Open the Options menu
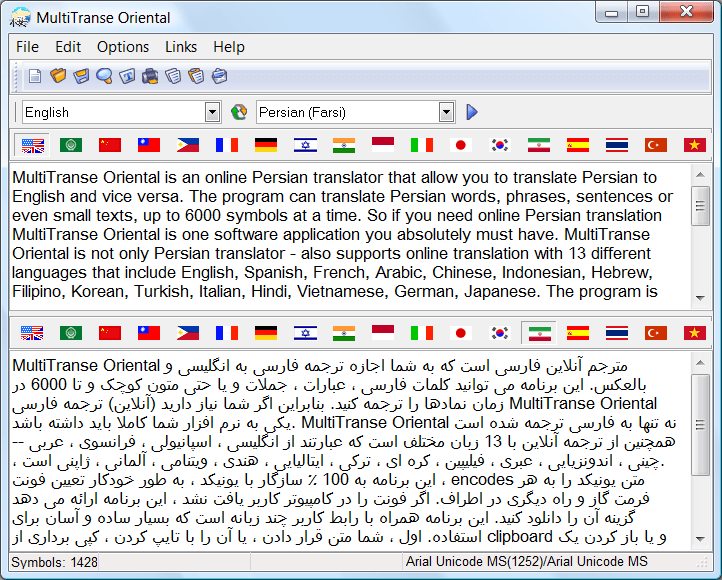722x580 pixels. (x=123, y=47)
